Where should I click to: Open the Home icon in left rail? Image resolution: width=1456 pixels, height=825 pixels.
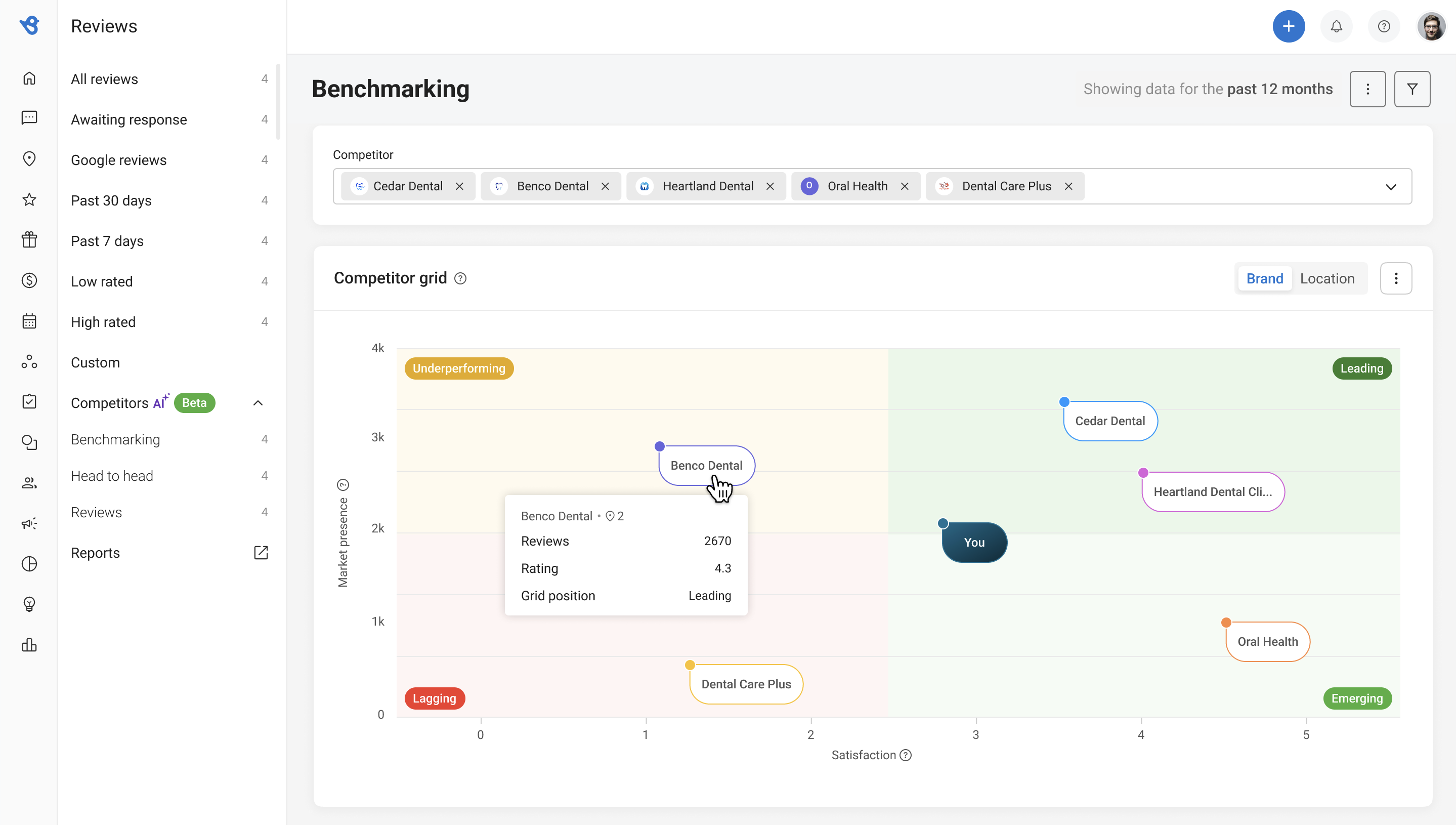[29, 78]
